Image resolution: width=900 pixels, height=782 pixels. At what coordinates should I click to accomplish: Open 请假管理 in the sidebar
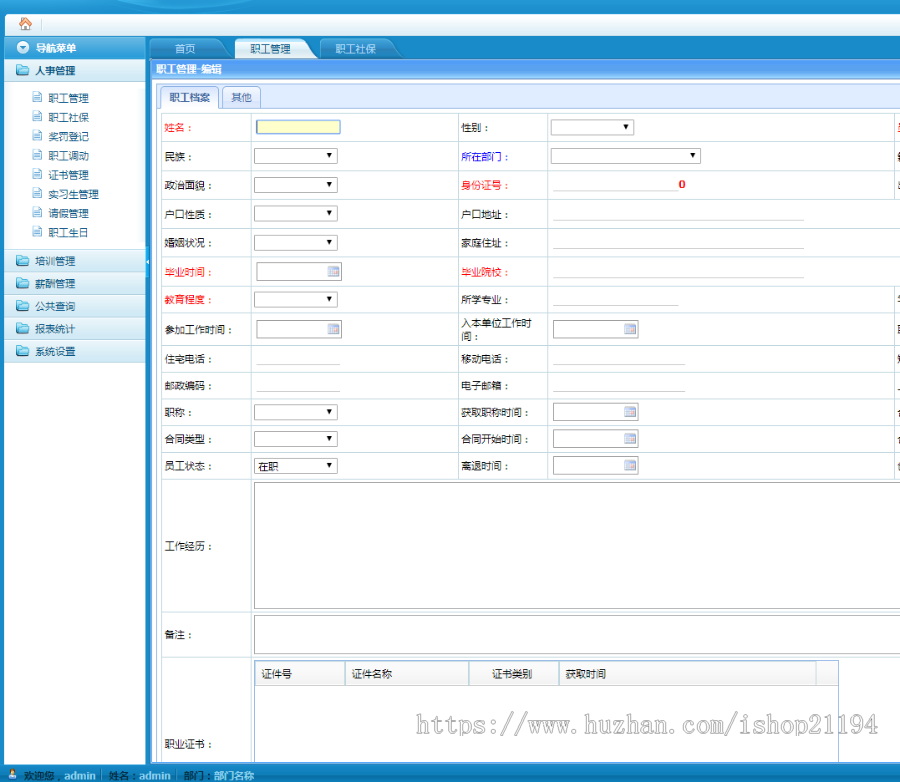pos(68,213)
